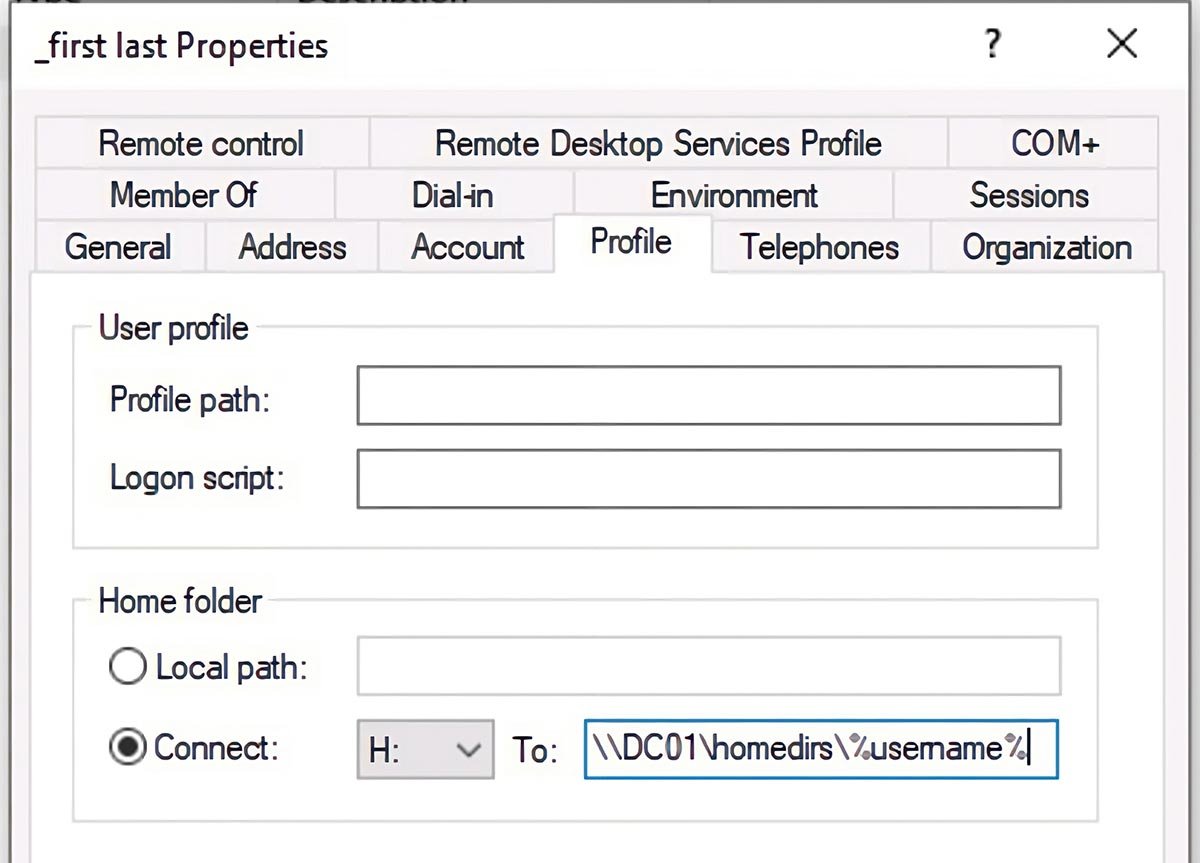1200x863 pixels.
Task: Open the Account tab
Action: click(467, 247)
